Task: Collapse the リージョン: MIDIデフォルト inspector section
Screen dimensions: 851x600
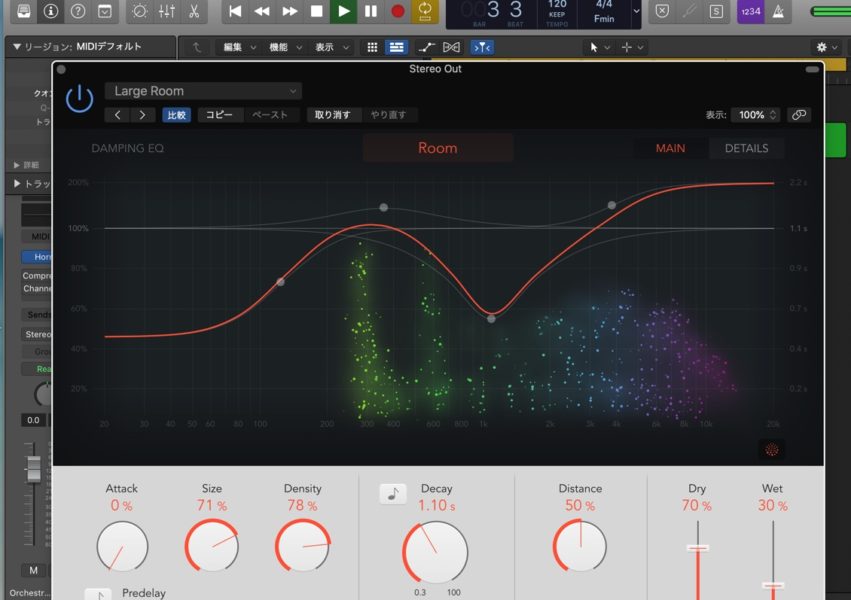Action: click(17, 47)
